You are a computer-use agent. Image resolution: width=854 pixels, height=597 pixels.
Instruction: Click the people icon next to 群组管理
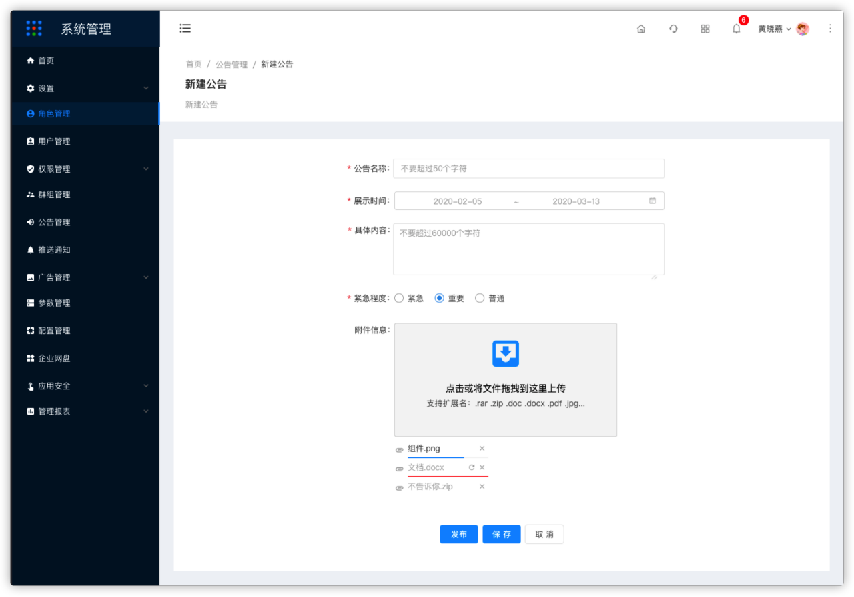(30, 194)
